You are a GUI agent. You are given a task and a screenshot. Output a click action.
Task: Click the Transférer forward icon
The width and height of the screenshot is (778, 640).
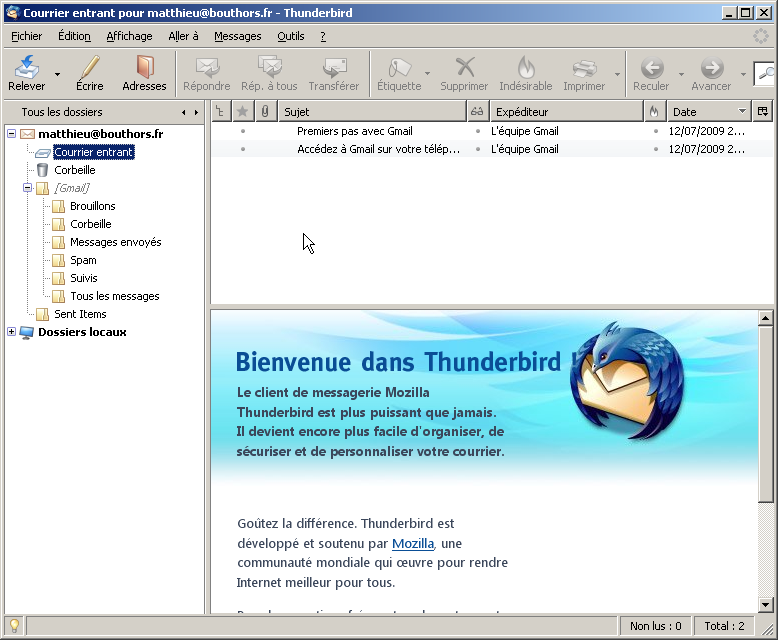point(334,67)
